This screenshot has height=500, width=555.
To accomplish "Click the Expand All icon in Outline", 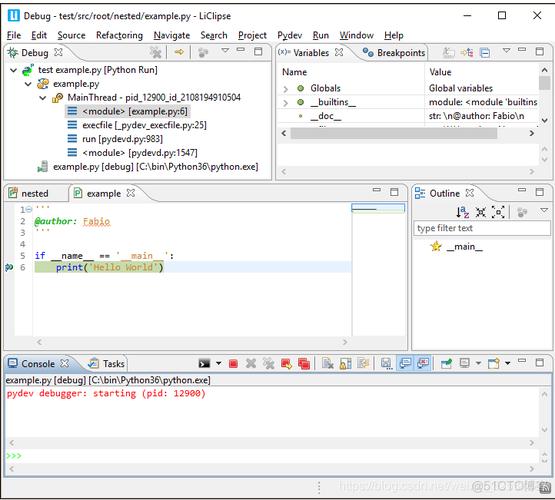I will pyautogui.click(x=498, y=212).
